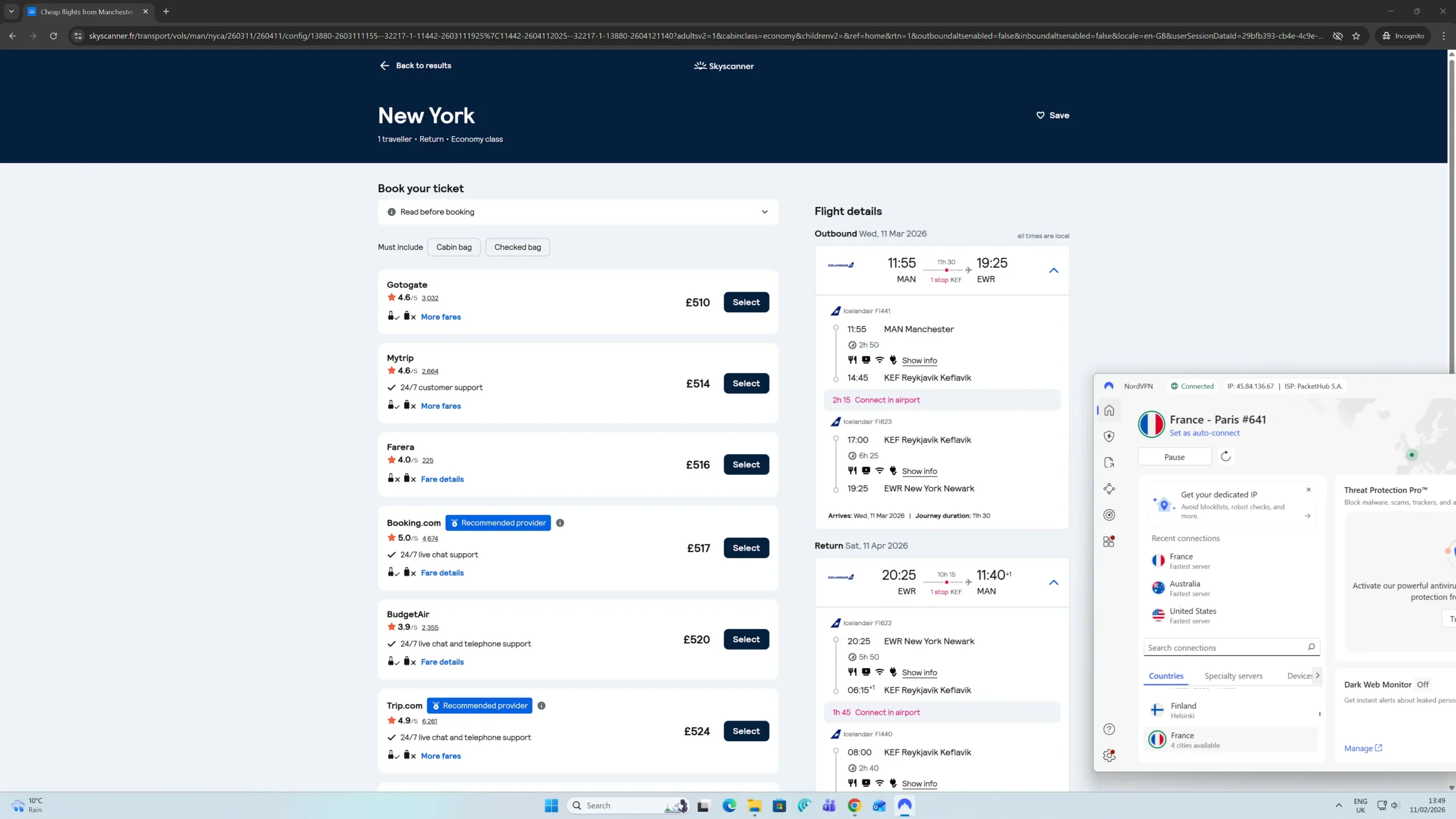Click the NordVPN shield Threat Protection icon
This screenshot has width=1456, height=819.
tap(1108, 436)
